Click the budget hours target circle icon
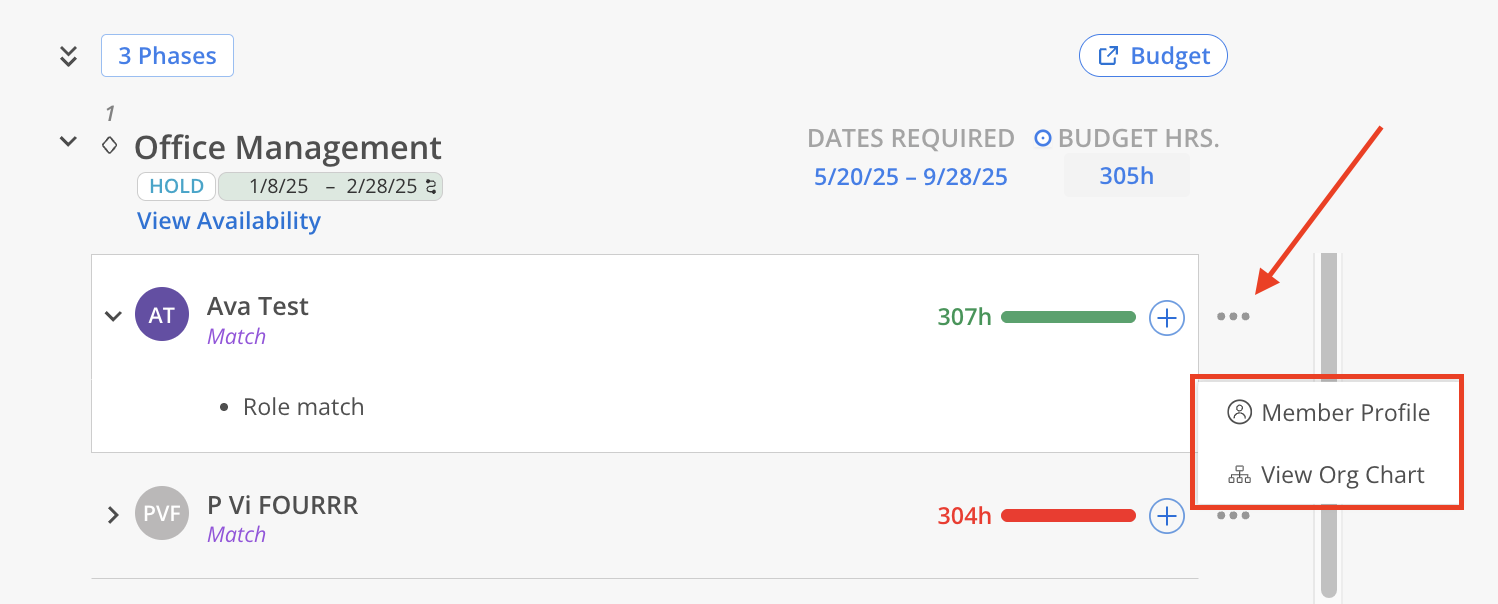Image resolution: width=1498 pixels, height=604 pixels. click(1042, 139)
